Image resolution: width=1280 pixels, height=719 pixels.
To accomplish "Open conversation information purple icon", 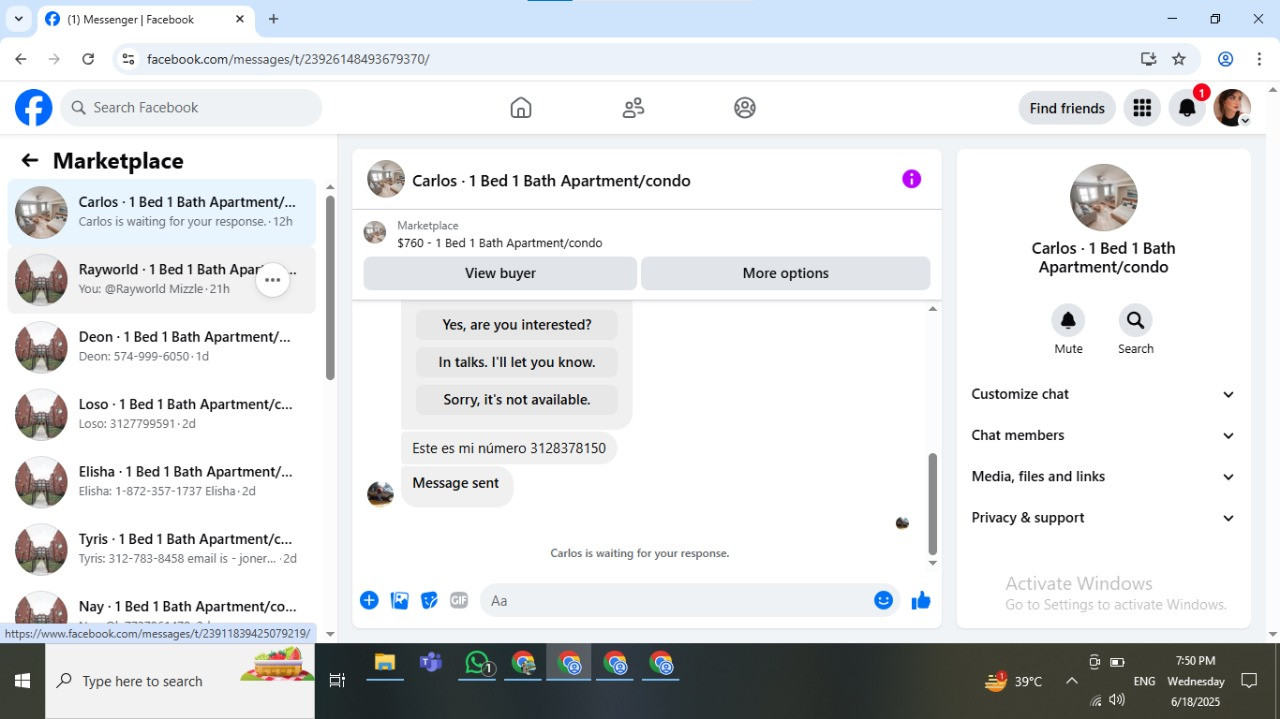I will pyautogui.click(x=911, y=179).
